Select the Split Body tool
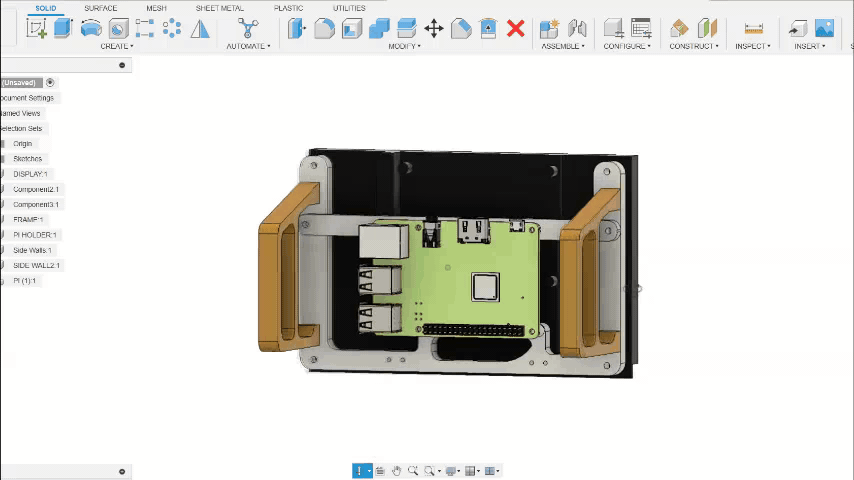 tap(406, 28)
